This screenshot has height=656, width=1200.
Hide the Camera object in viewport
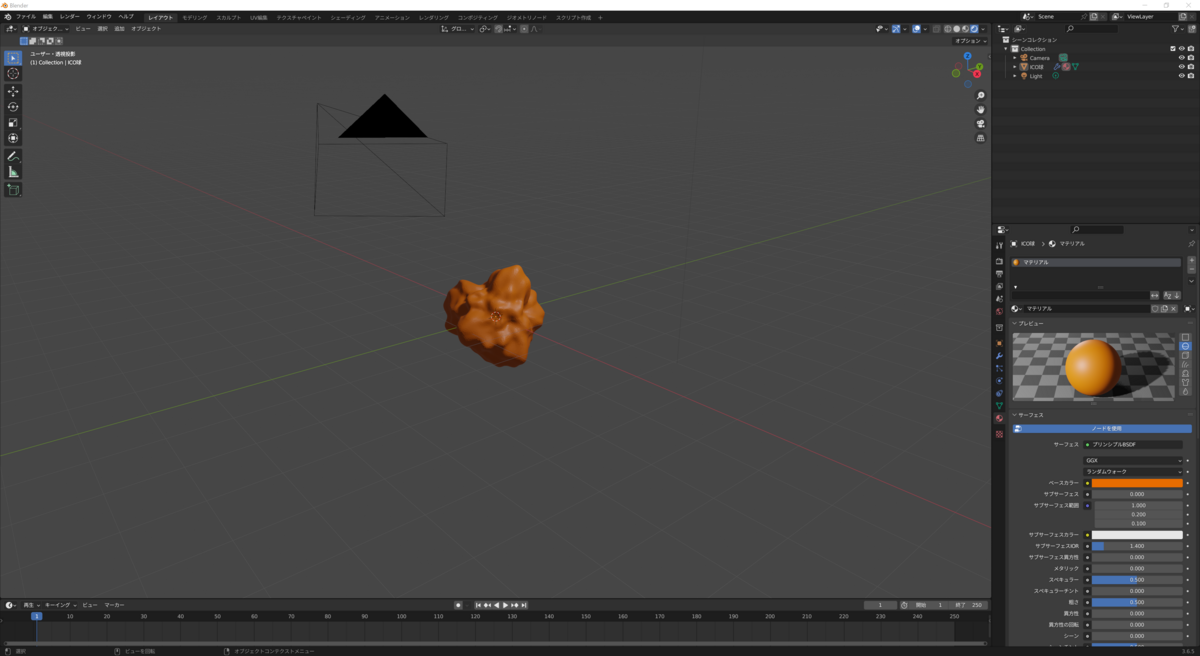[x=1181, y=58]
